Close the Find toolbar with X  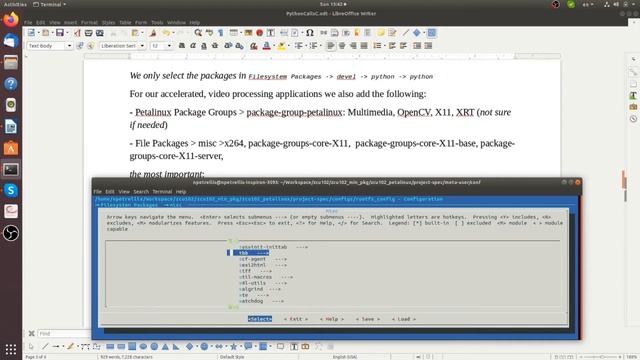click(x=31, y=333)
